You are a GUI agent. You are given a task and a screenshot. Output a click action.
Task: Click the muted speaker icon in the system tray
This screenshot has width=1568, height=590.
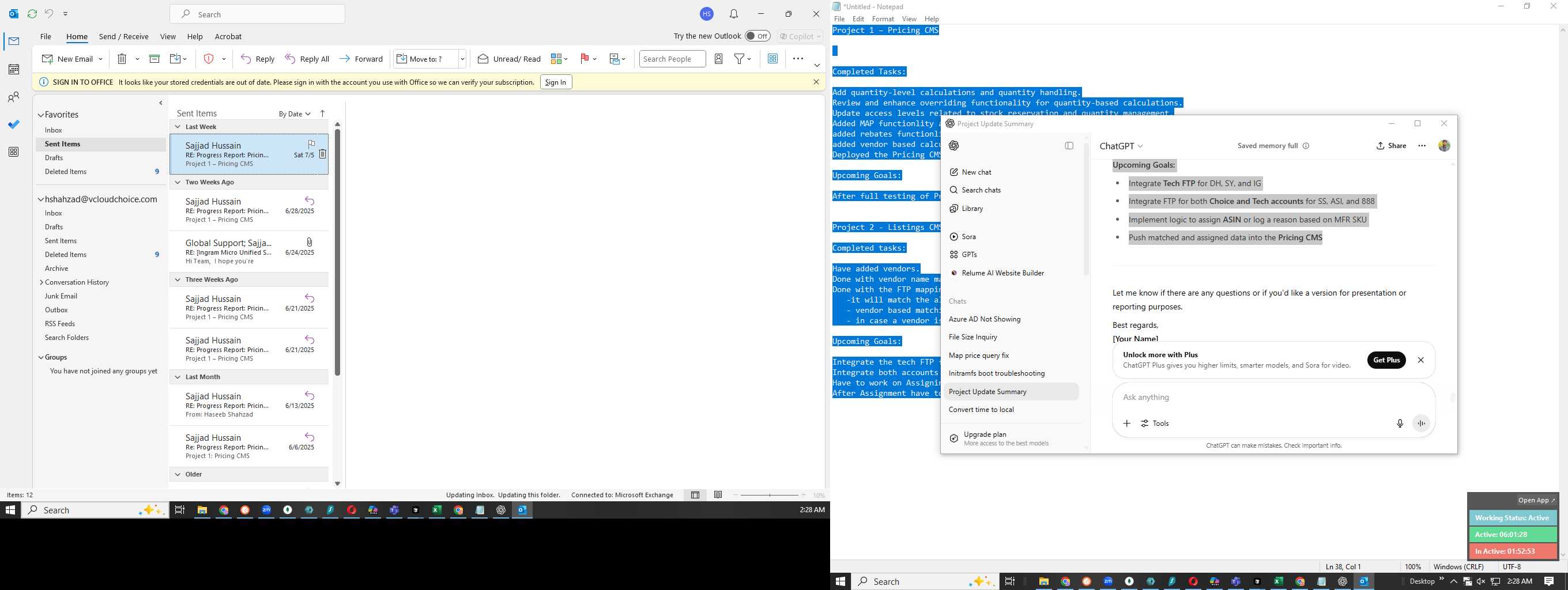[x=1480, y=581]
